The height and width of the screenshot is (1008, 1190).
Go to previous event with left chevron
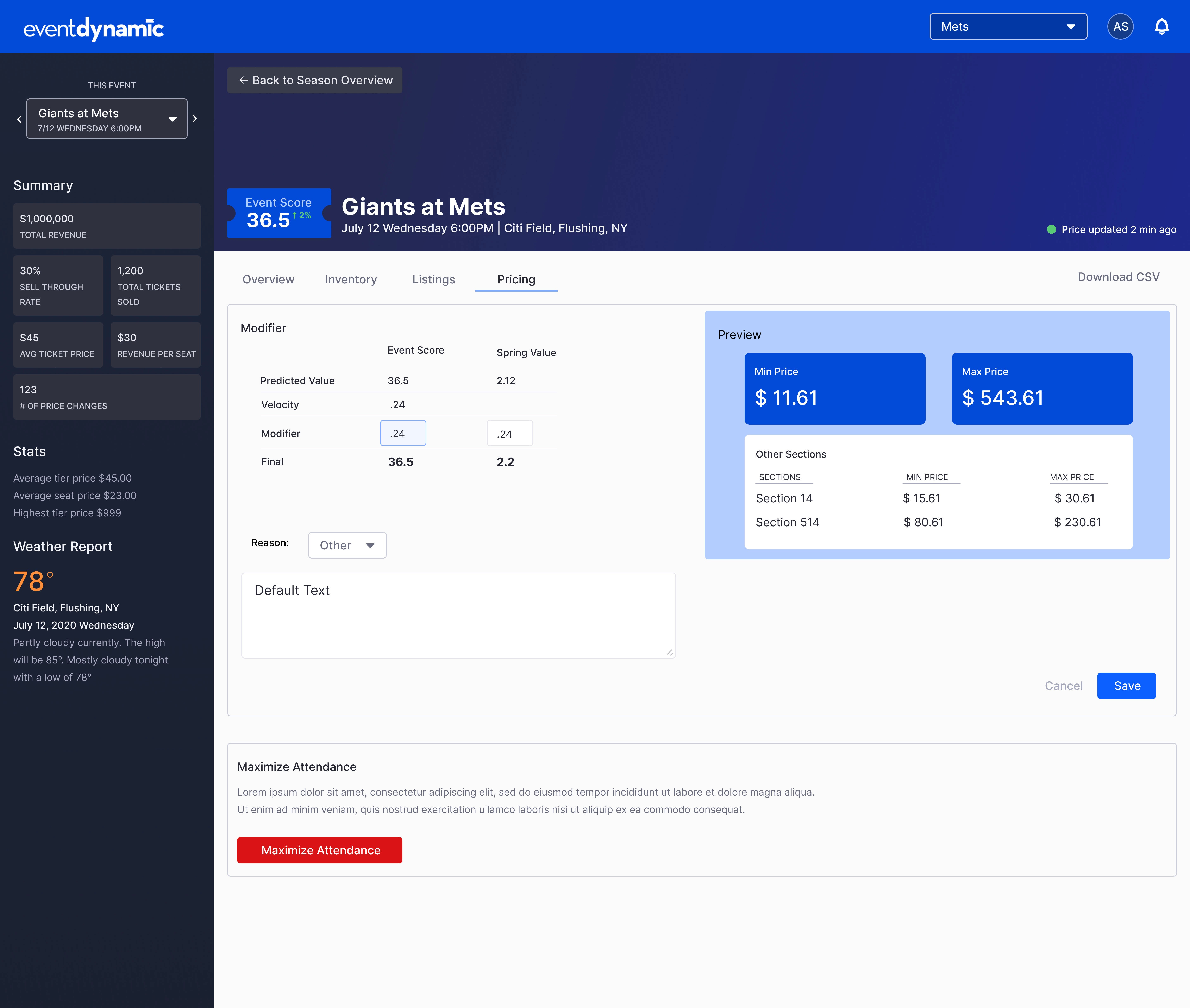tap(19, 119)
